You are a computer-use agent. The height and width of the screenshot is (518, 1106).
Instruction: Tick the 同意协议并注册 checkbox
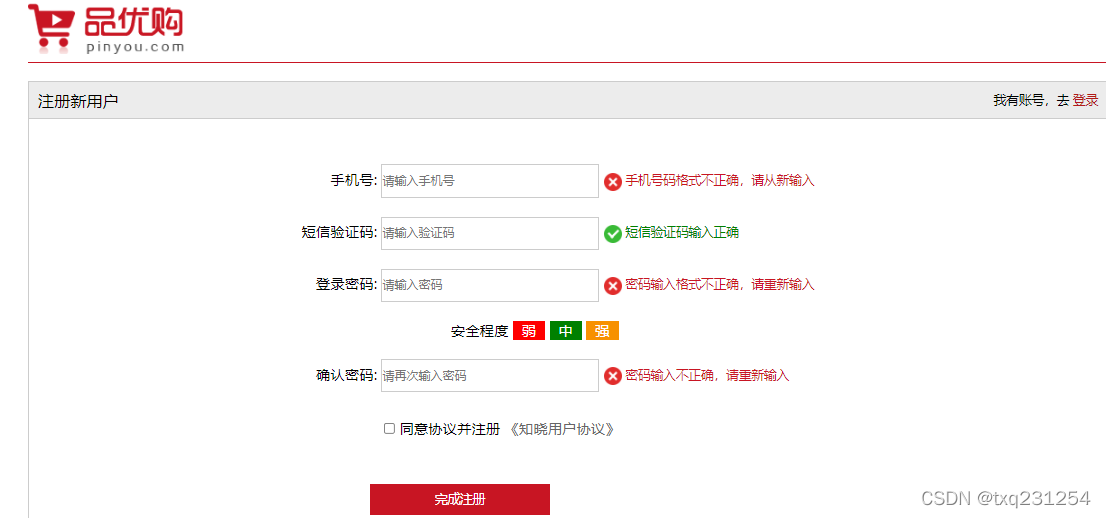(x=389, y=428)
